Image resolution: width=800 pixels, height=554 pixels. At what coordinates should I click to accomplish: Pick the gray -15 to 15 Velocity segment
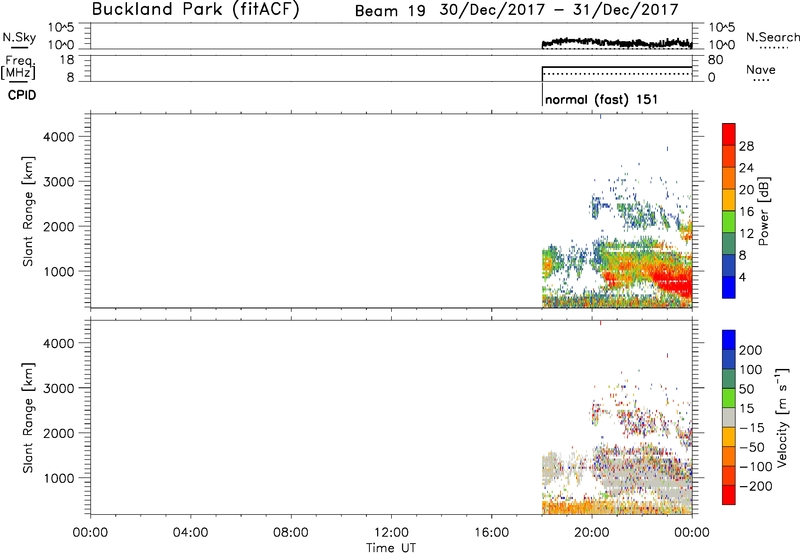click(x=729, y=417)
